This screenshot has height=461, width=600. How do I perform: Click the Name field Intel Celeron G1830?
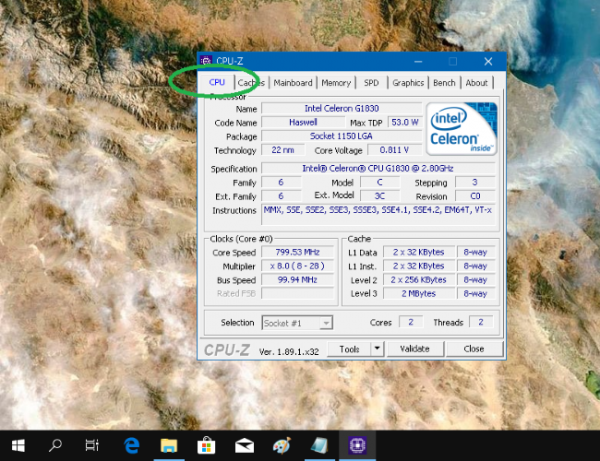[342, 109]
